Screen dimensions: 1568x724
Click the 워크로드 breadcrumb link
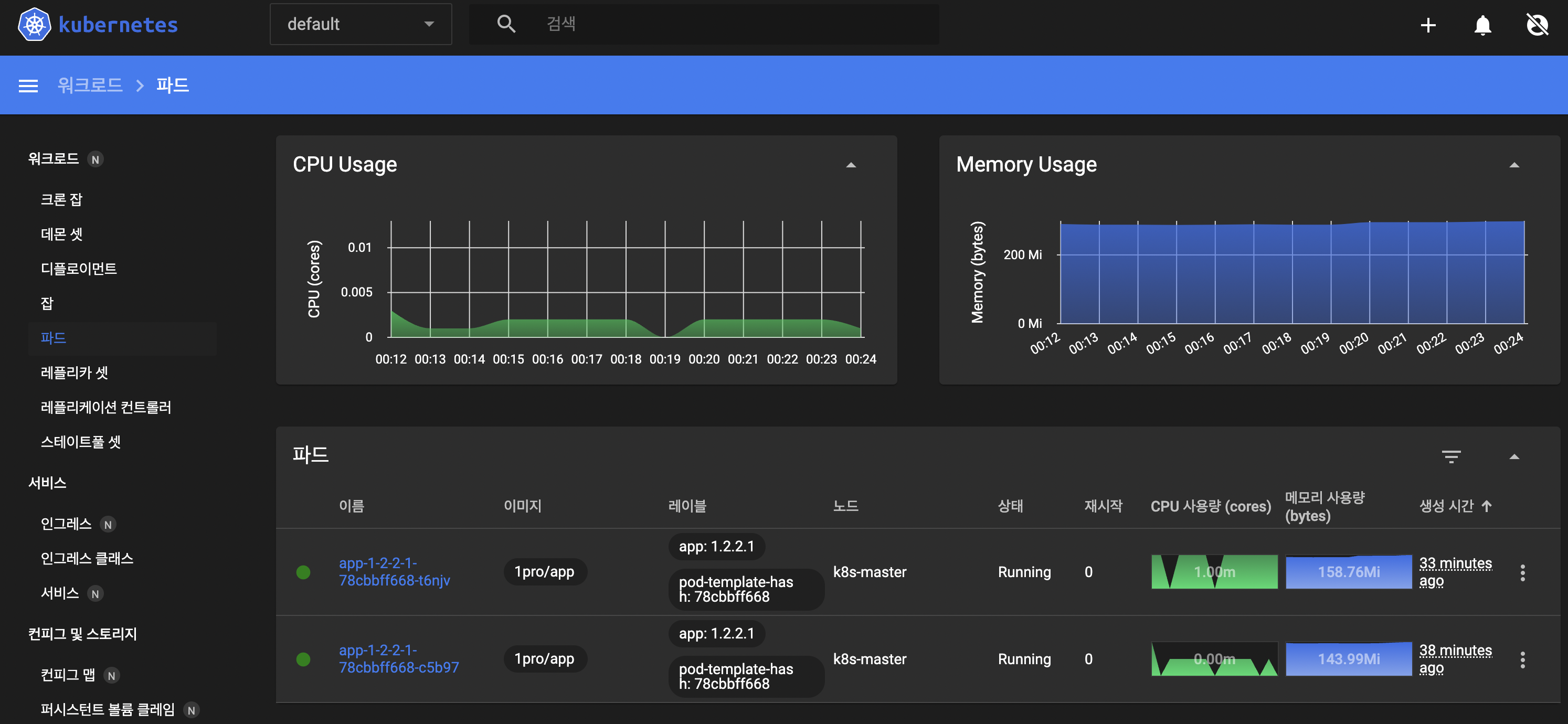[x=90, y=85]
